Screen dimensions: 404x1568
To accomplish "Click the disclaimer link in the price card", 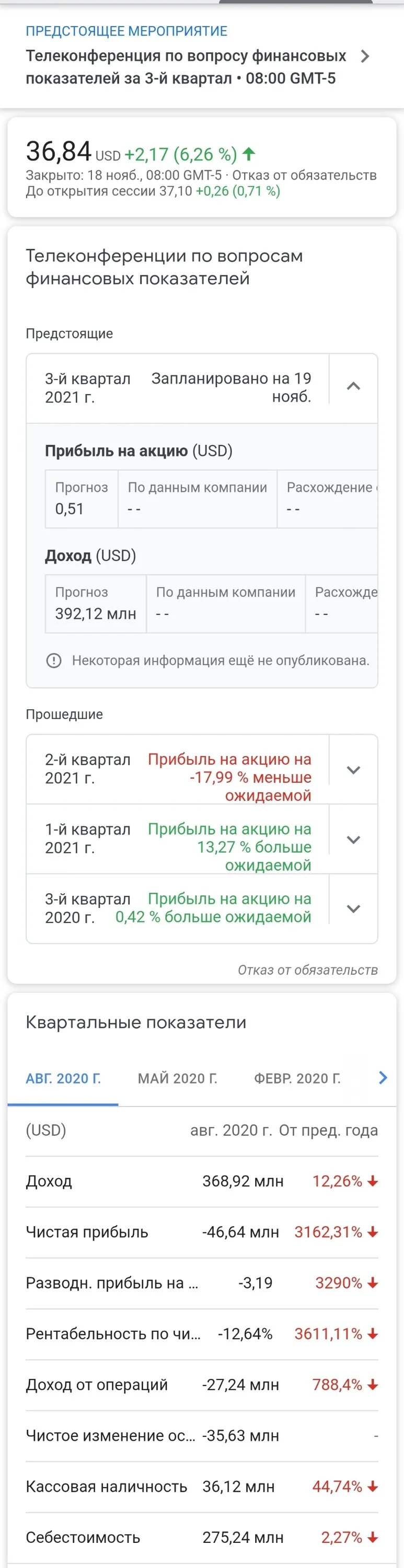I will [x=304, y=175].
